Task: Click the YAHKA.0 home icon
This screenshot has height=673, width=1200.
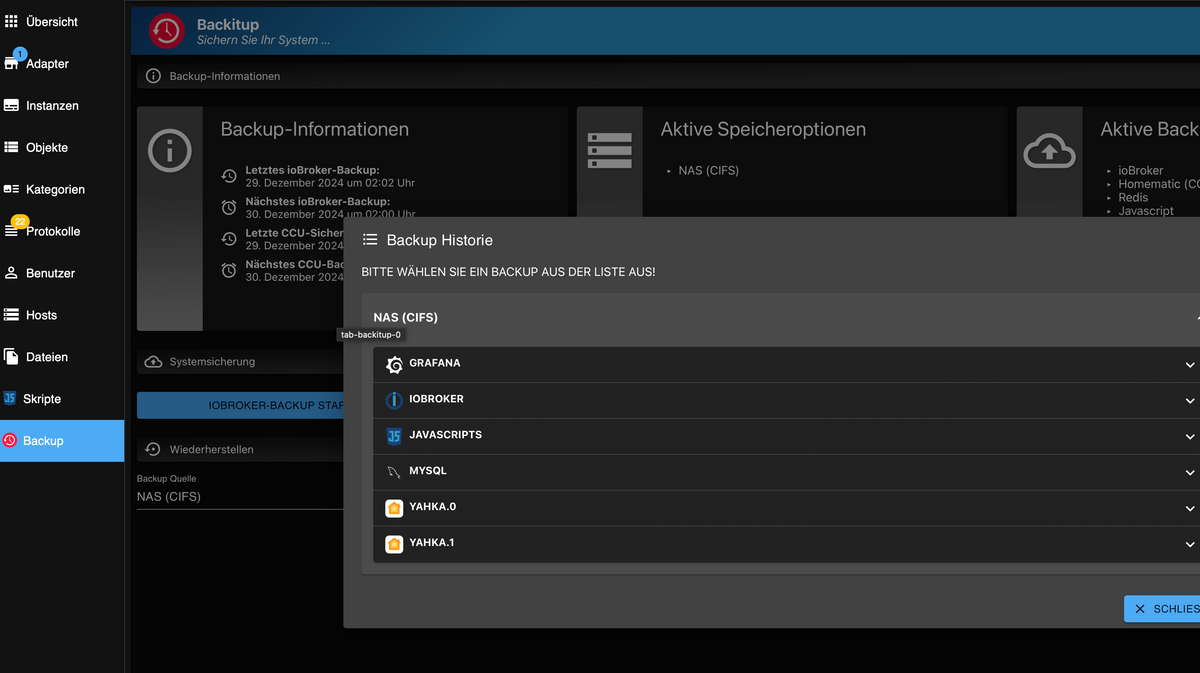Action: coord(394,508)
